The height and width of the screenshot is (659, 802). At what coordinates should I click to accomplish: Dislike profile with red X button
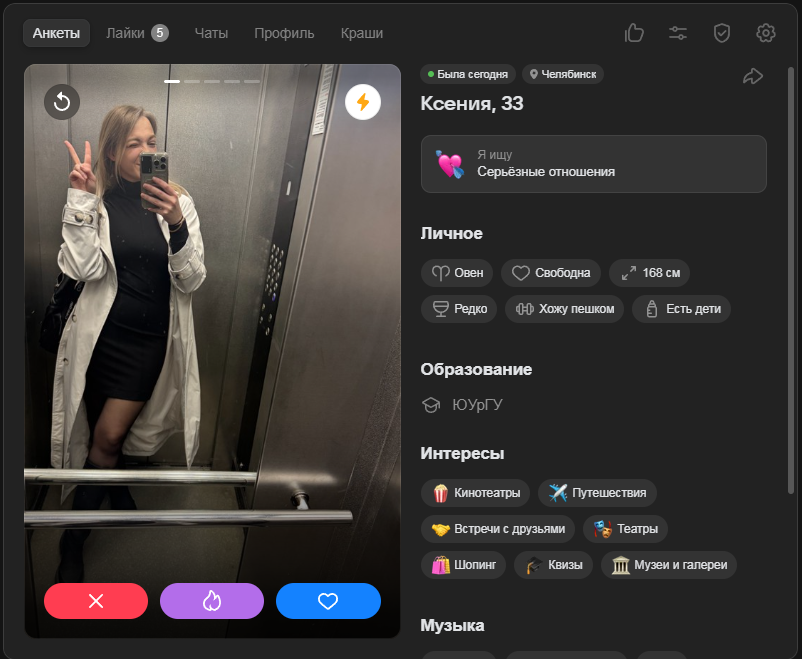pos(96,601)
